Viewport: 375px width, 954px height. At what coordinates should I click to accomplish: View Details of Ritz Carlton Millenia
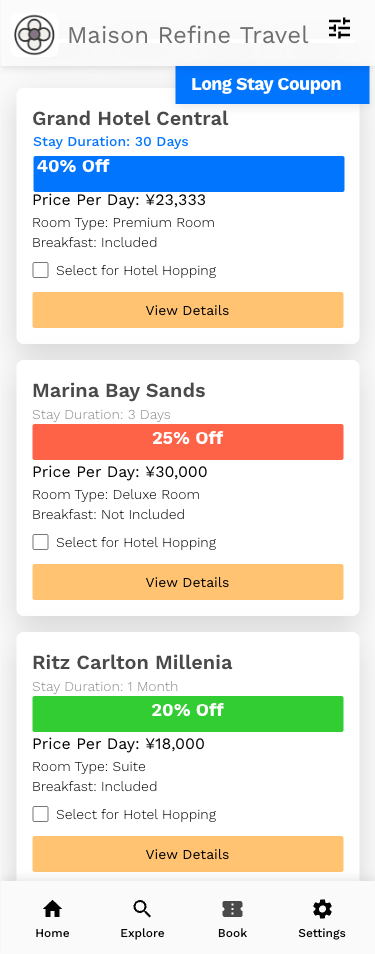click(x=188, y=854)
